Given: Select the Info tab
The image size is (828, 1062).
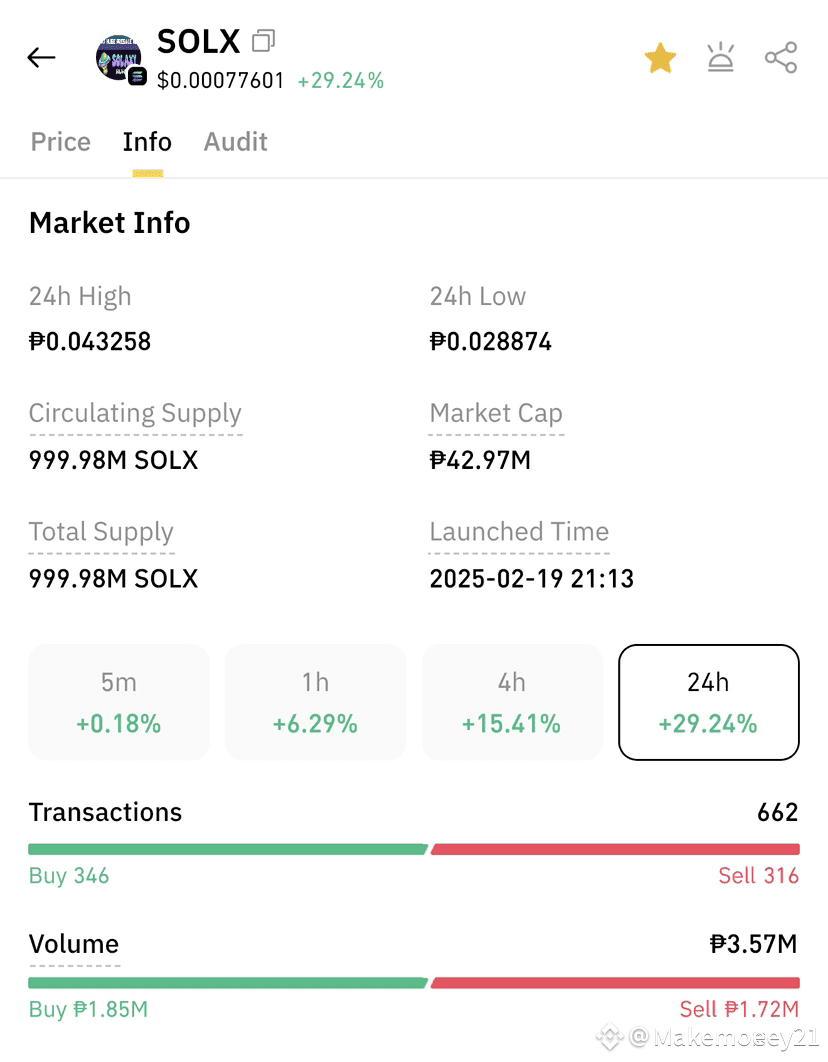Looking at the screenshot, I should pyautogui.click(x=147, y=142).
